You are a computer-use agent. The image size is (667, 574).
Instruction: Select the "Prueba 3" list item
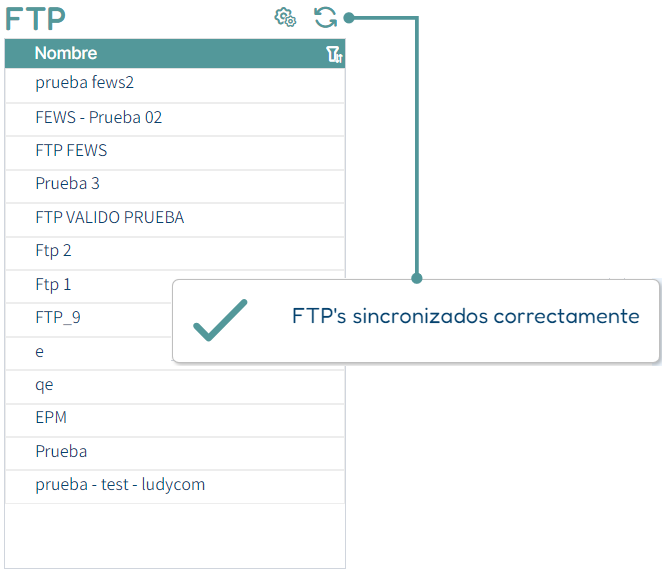(175, 187)
